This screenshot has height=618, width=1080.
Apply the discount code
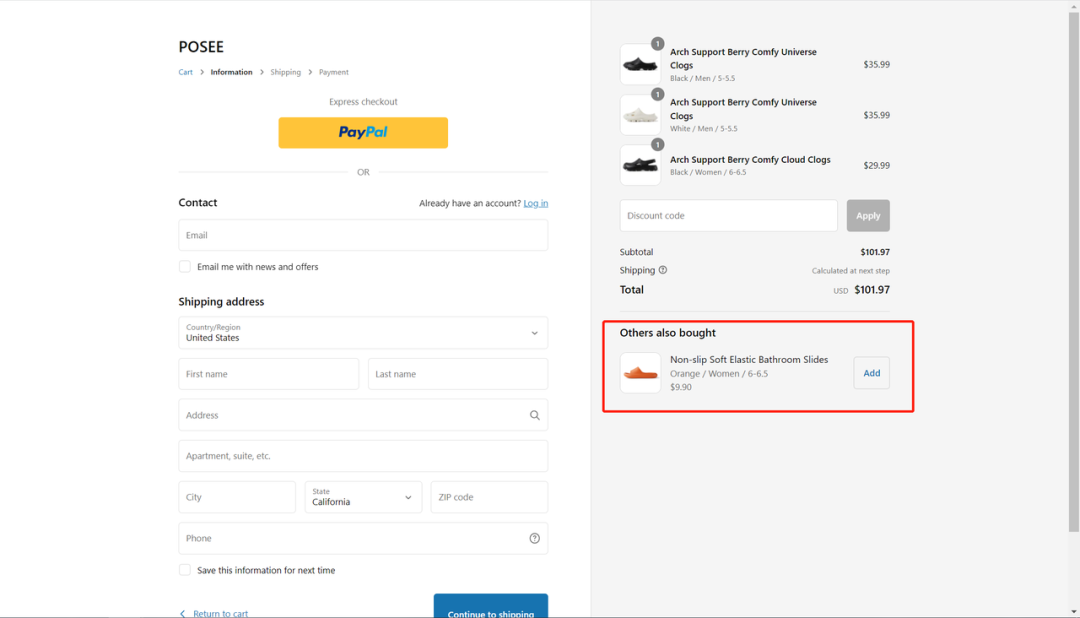click(x=868, y=216)
